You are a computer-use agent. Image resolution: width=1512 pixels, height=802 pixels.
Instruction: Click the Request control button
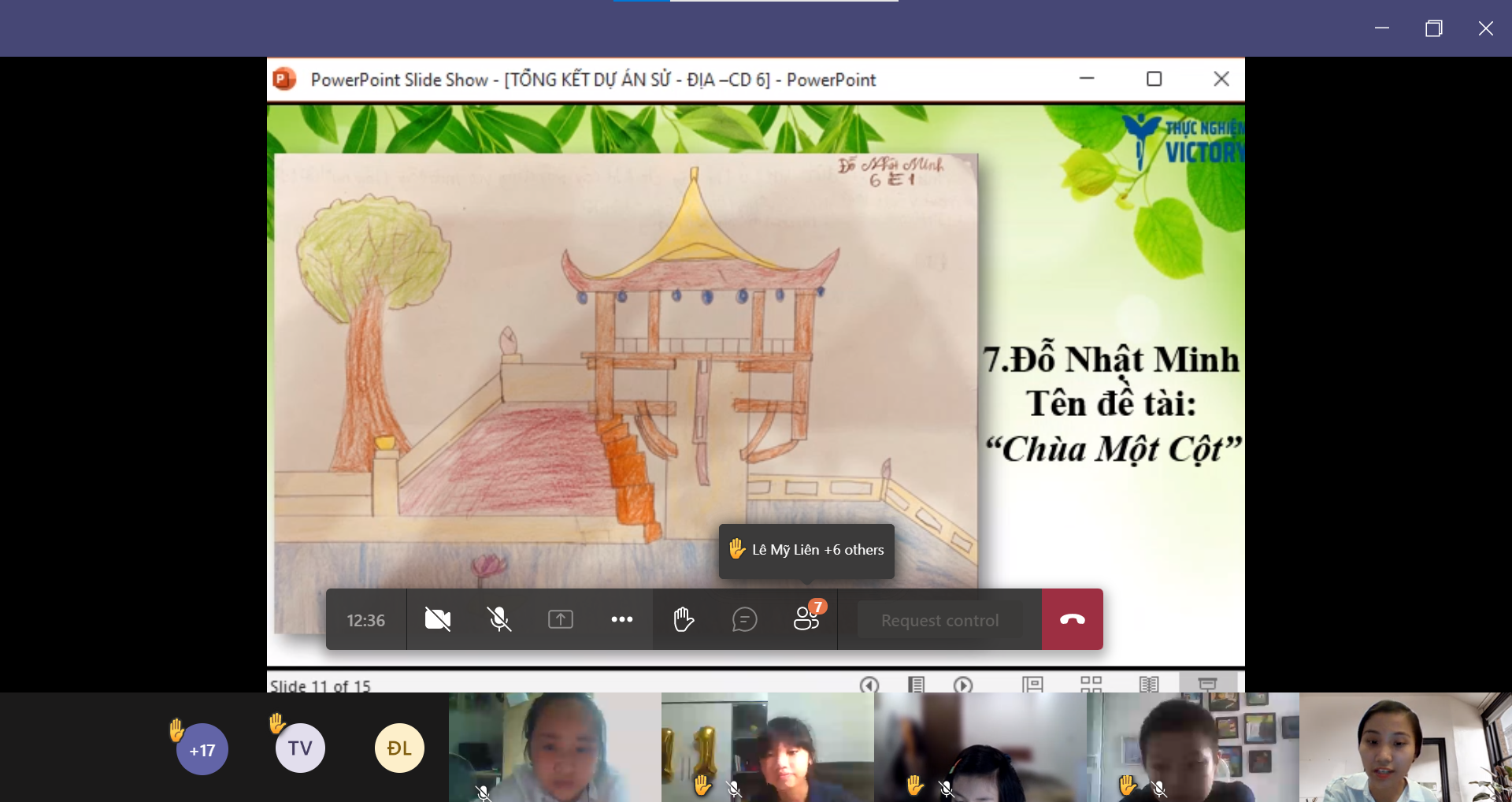[x=939, y=621]
